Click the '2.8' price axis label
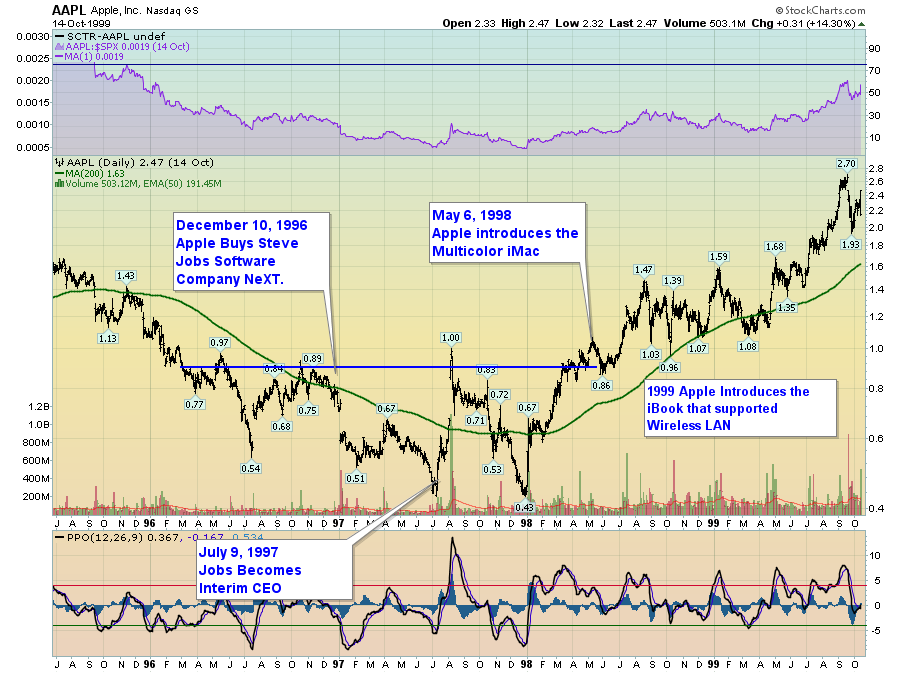This screenshot has width=900, height=673. [x=876, y=169]
